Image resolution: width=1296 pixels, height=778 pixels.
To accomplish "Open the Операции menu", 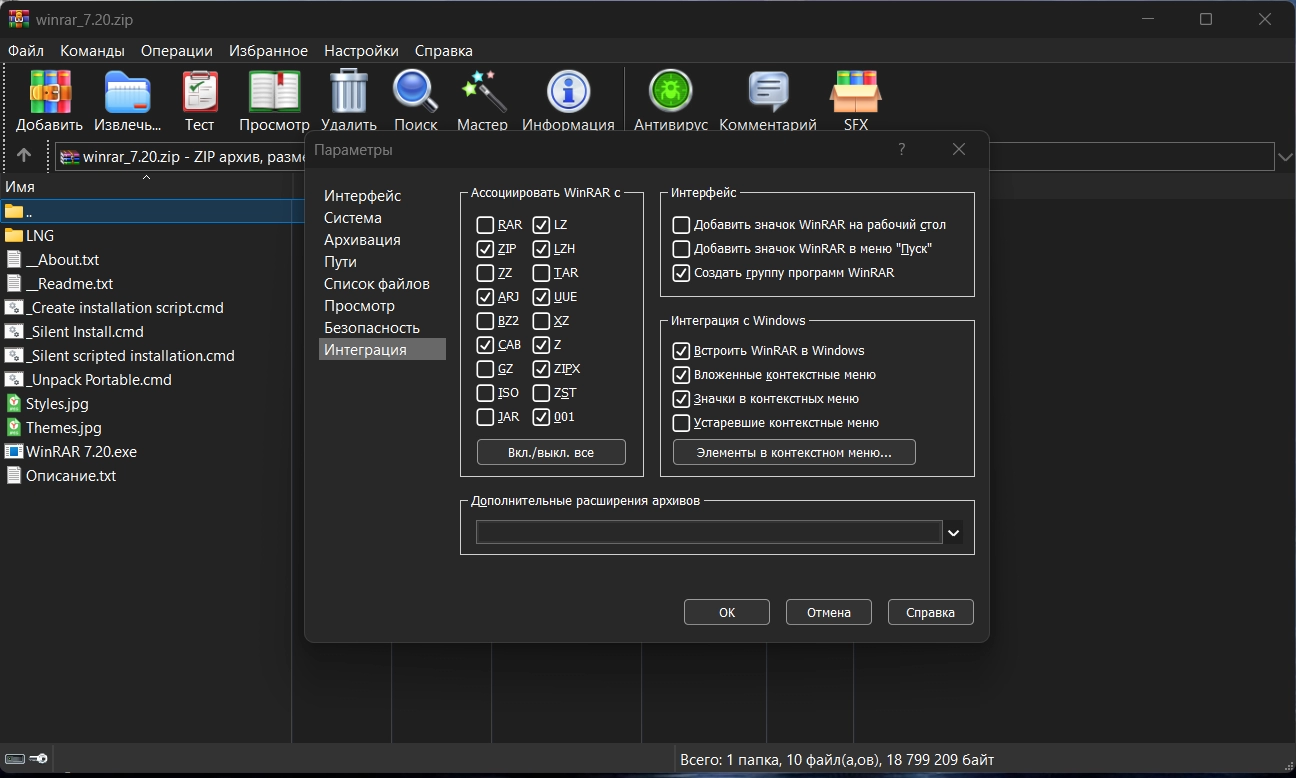I will point(176,51).
